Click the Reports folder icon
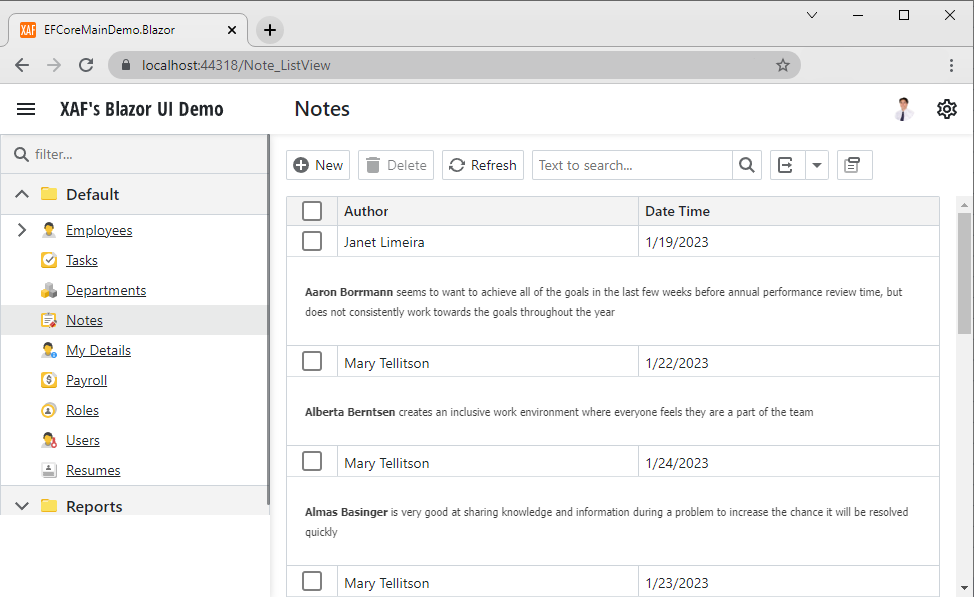Screen dimensions: 974x597 [49, 506]
